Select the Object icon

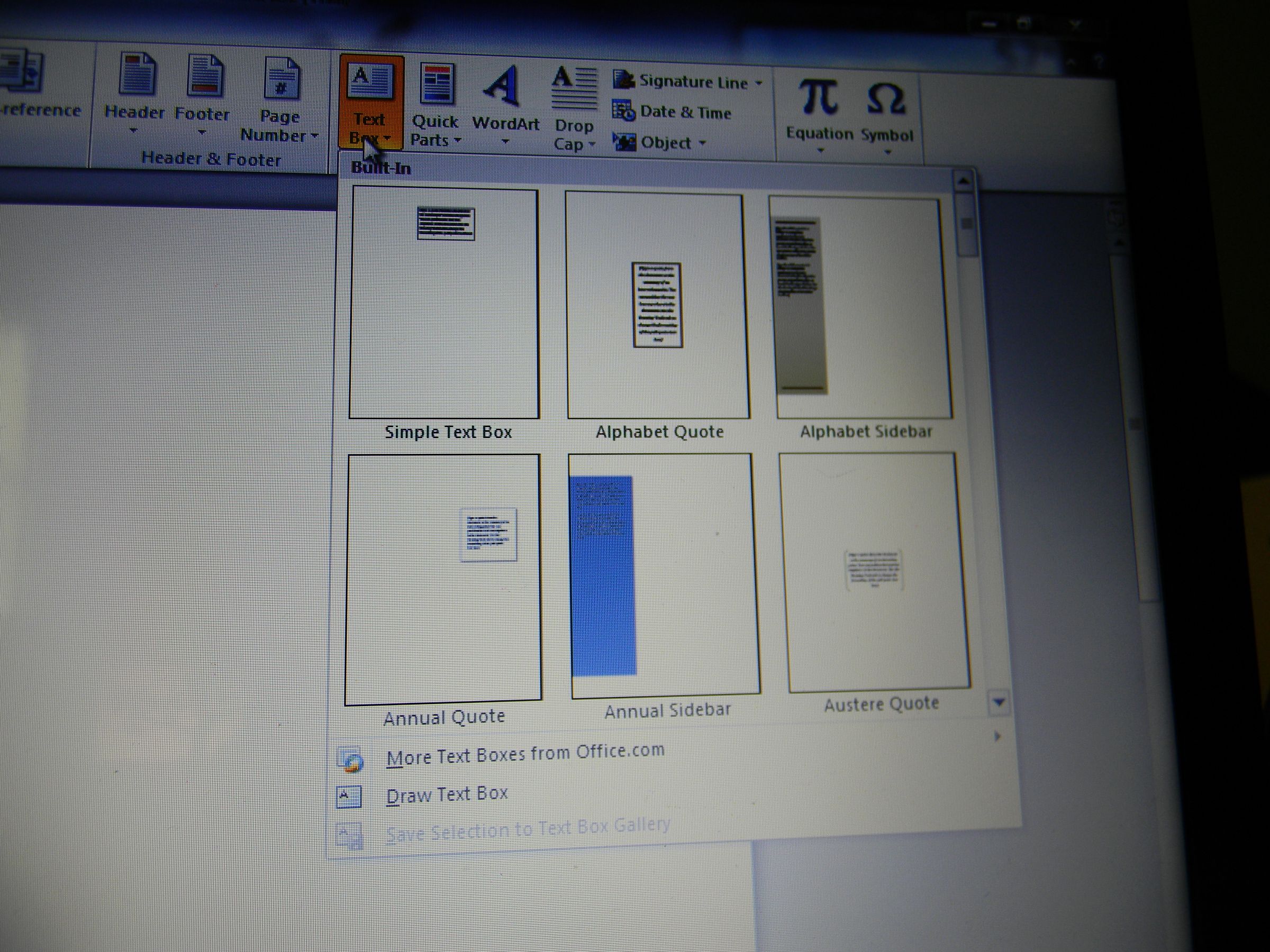tap(624, 142)
